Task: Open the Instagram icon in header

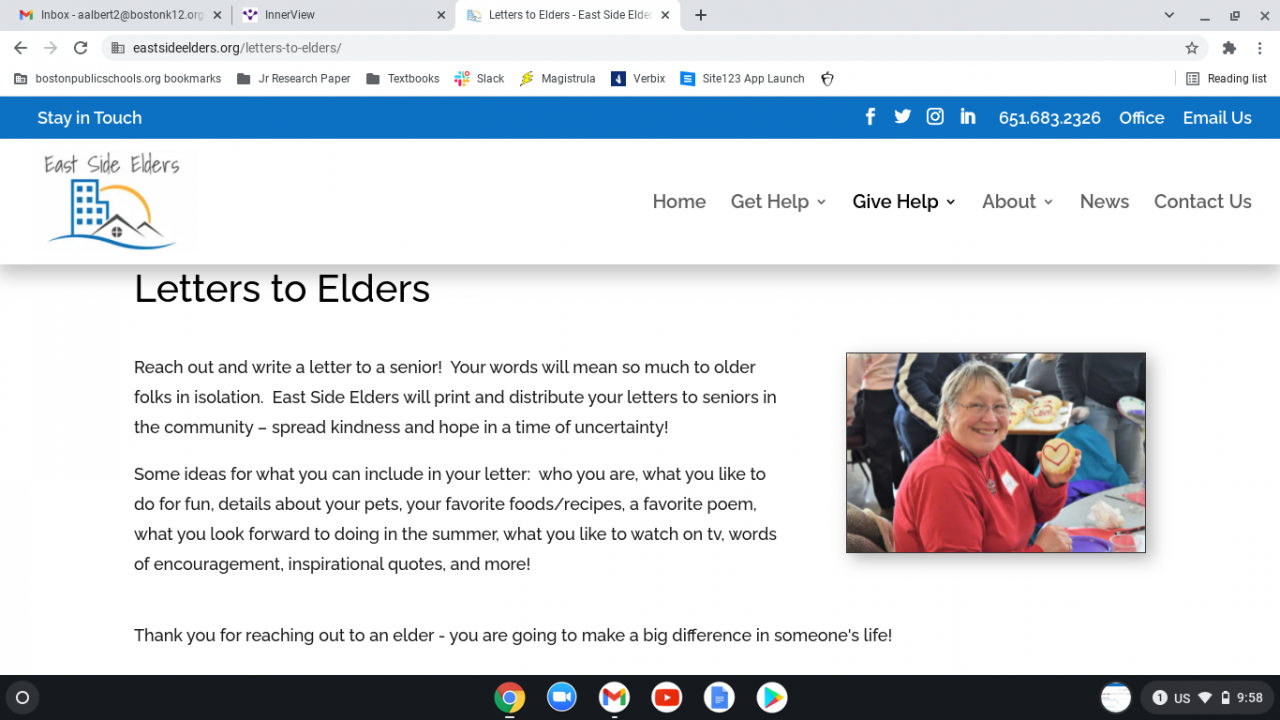Action: click(935, 117)
